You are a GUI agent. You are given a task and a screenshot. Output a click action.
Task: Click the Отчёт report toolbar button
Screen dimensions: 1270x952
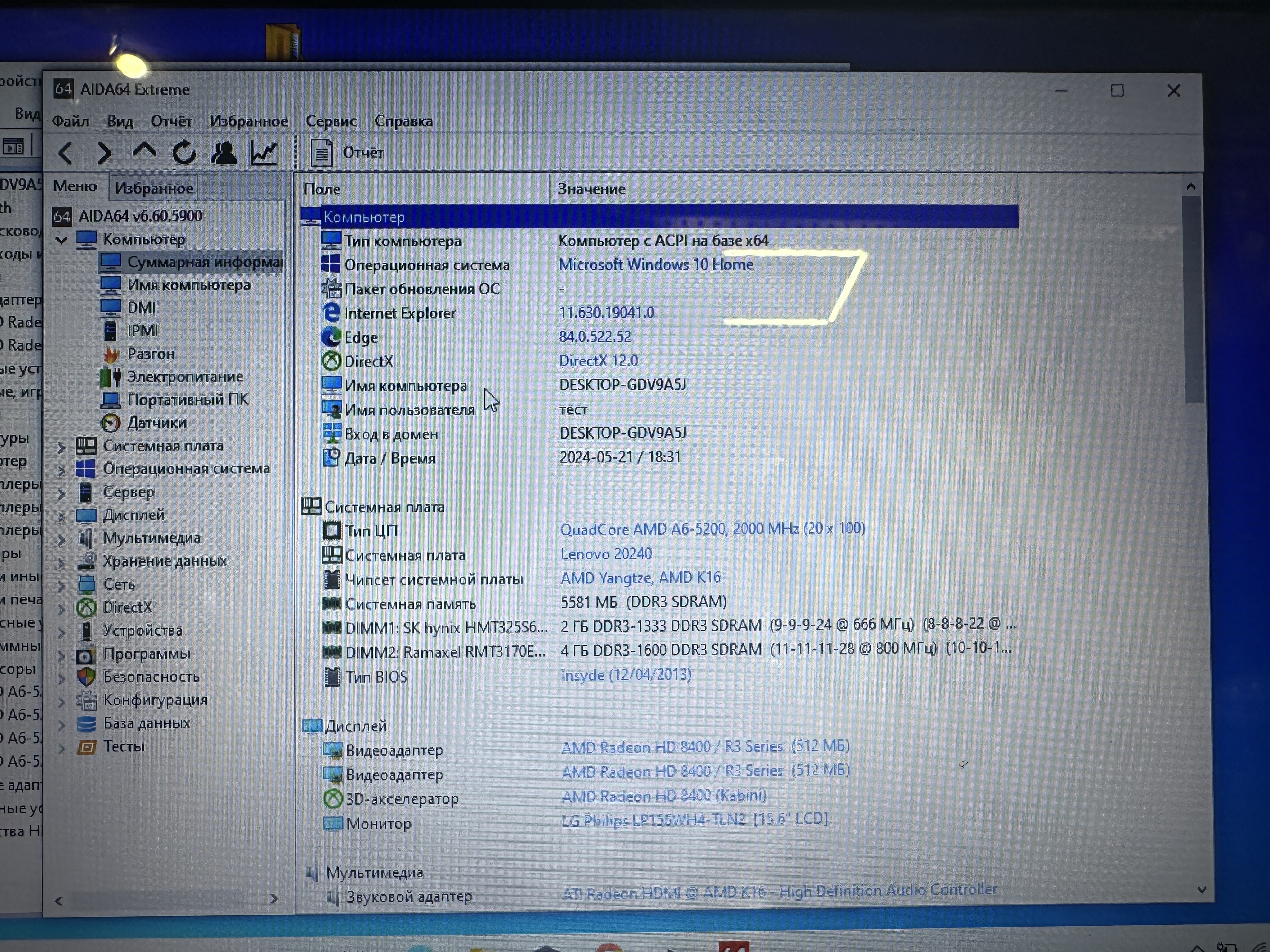coord(347,153)
